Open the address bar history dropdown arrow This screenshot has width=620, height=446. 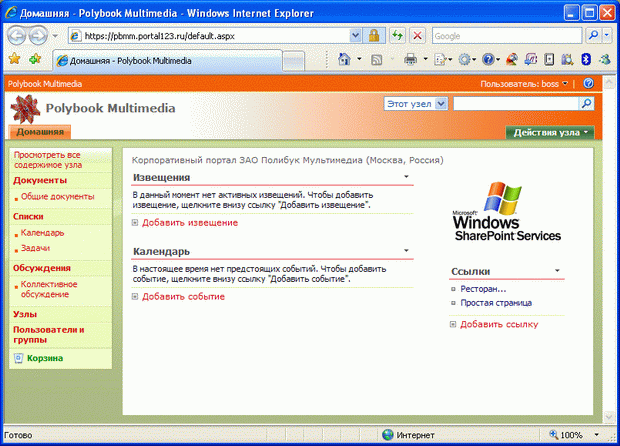pyautogui.click(x=355, y=36)
